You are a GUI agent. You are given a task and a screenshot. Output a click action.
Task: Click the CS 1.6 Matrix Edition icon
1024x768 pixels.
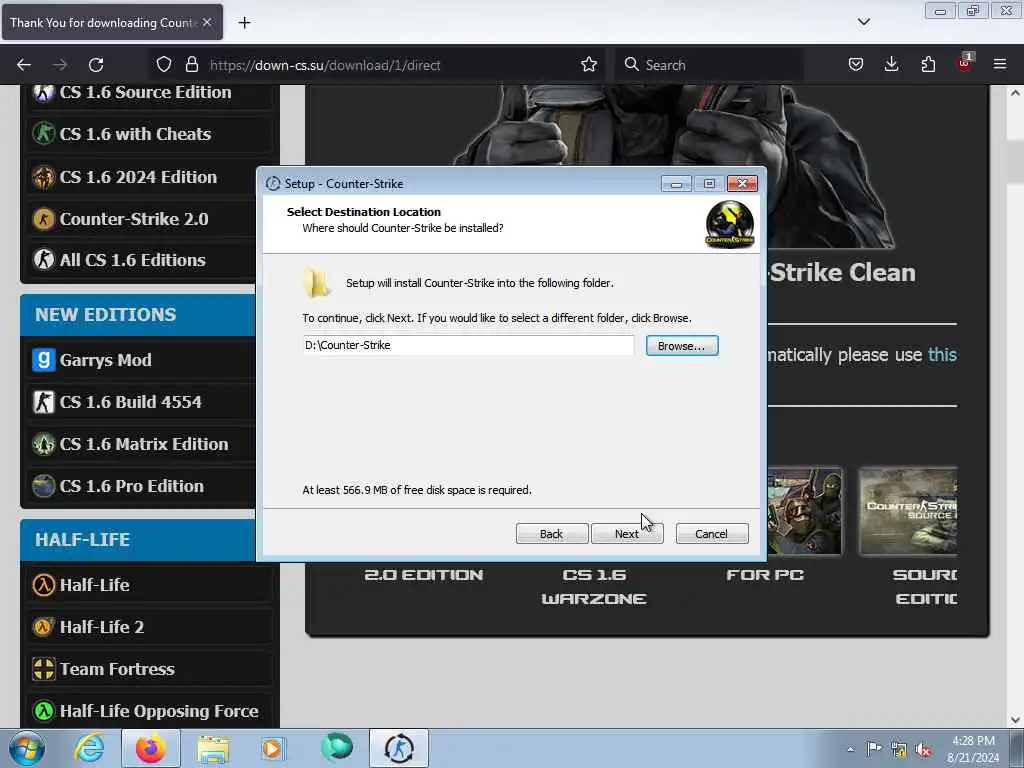(44, 444)
